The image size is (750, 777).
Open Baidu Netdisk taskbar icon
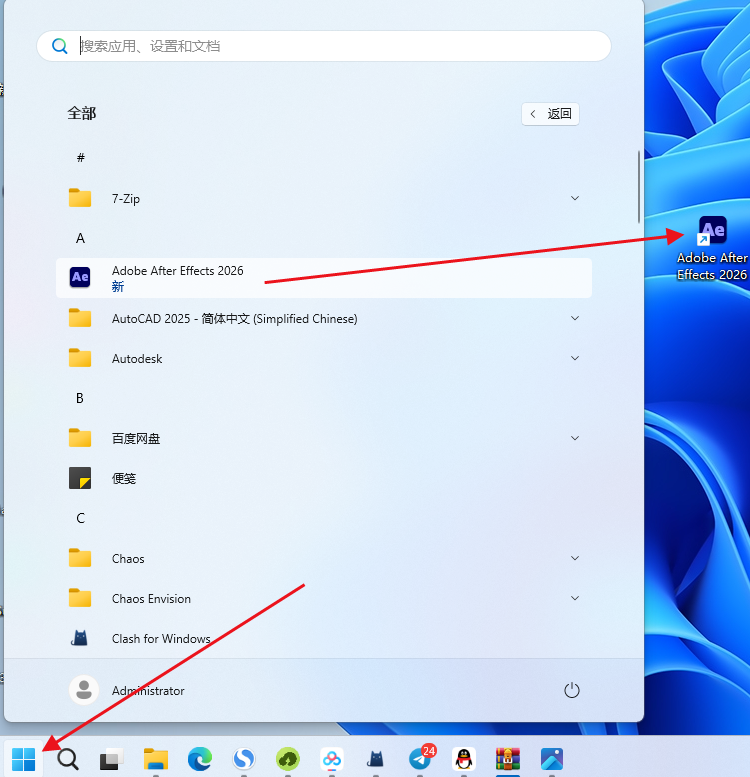(332, 759)
